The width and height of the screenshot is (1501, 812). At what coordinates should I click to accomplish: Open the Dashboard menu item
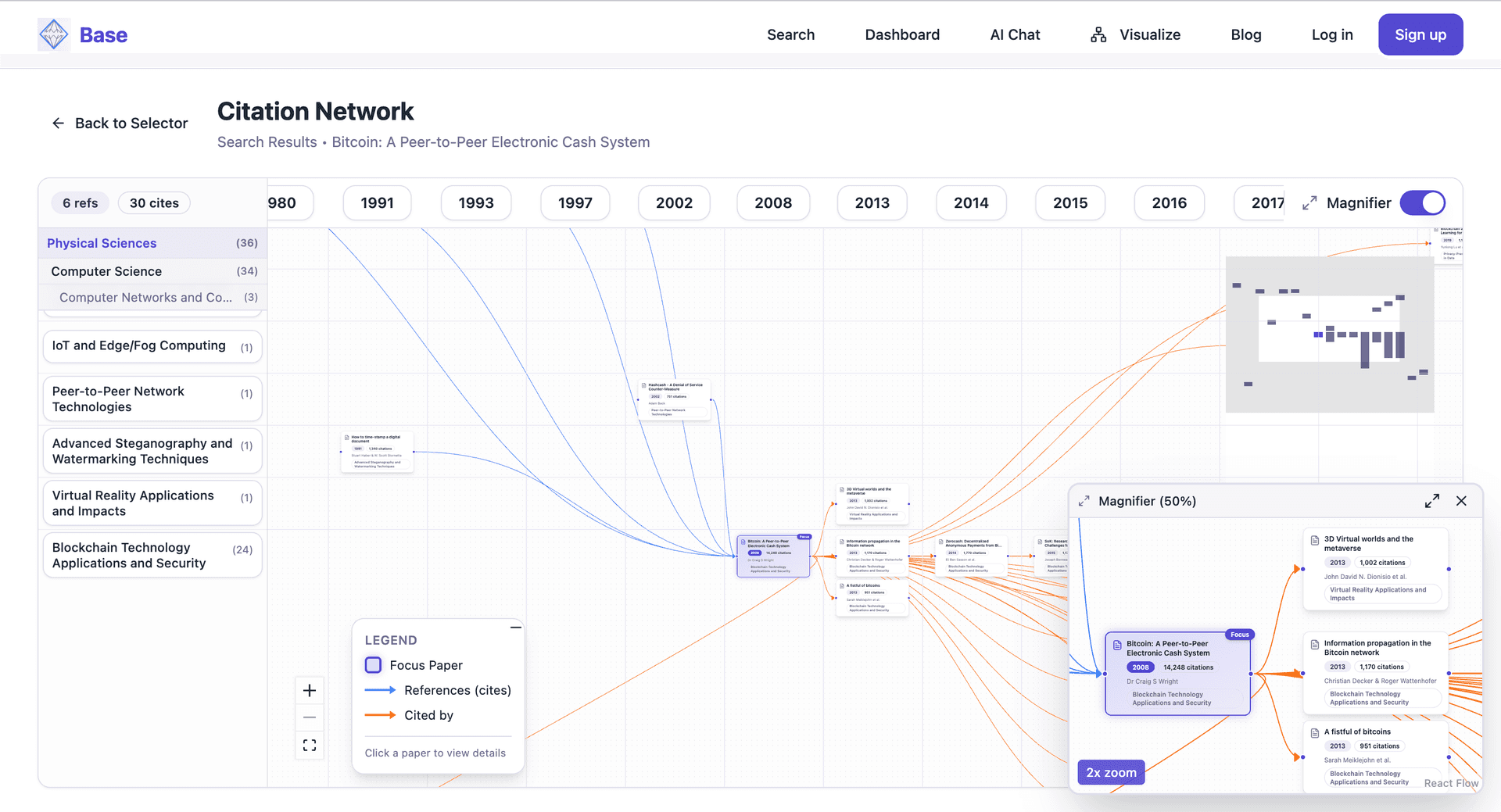point(902,34)
